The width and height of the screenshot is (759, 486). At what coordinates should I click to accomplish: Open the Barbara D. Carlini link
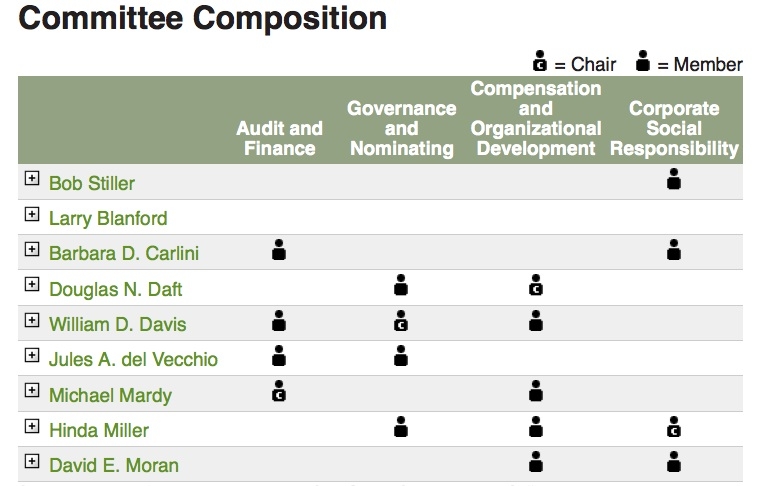[124, 254]
